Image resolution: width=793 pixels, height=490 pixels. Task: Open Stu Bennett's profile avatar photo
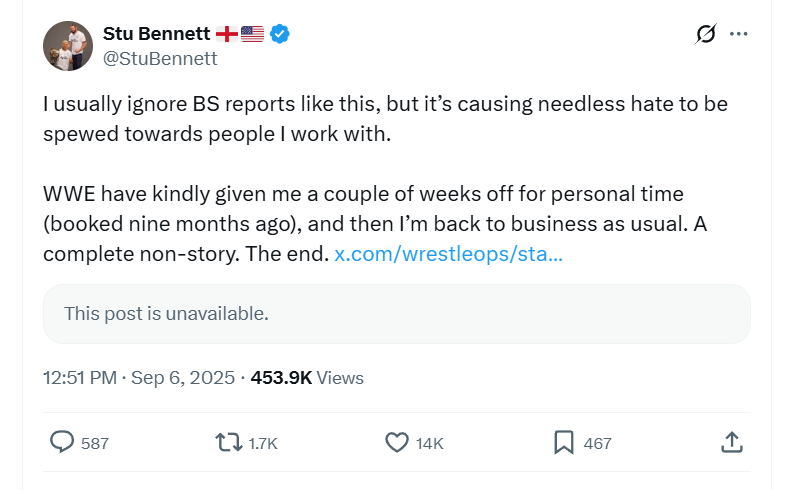click(x=68, y=46)
